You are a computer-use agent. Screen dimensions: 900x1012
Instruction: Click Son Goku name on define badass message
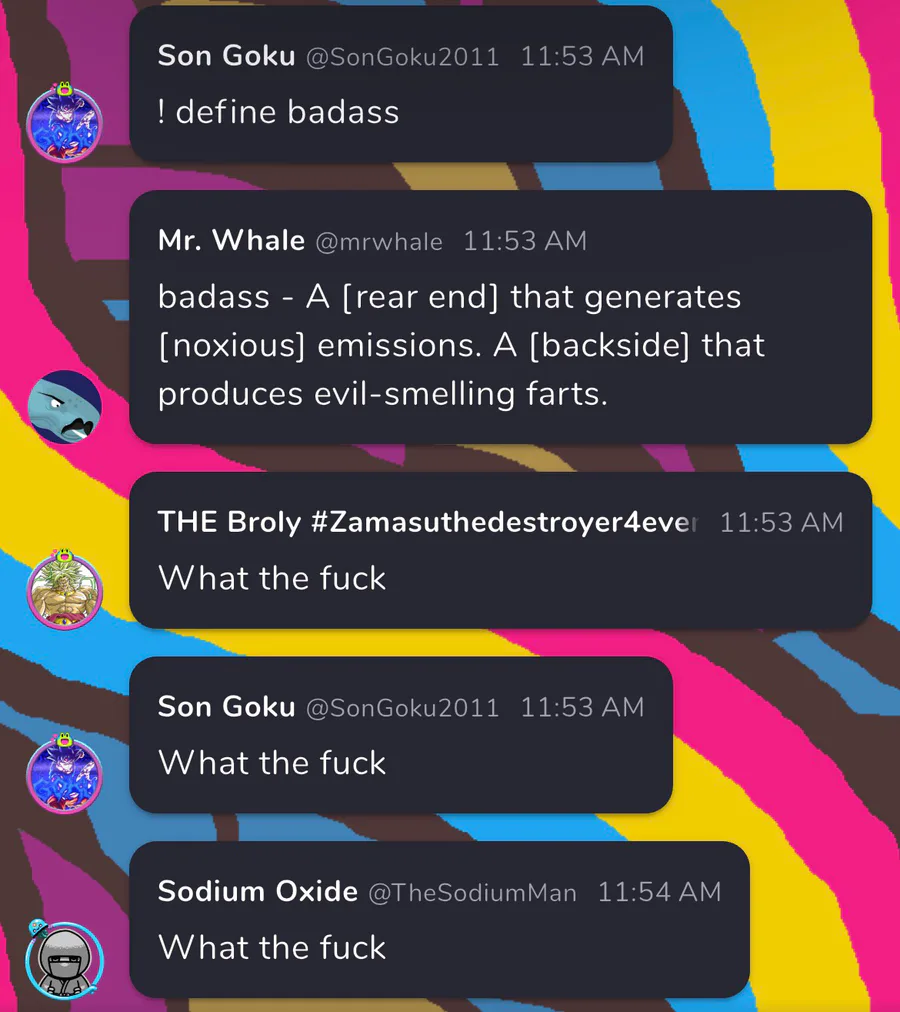[x=227, y=56]
